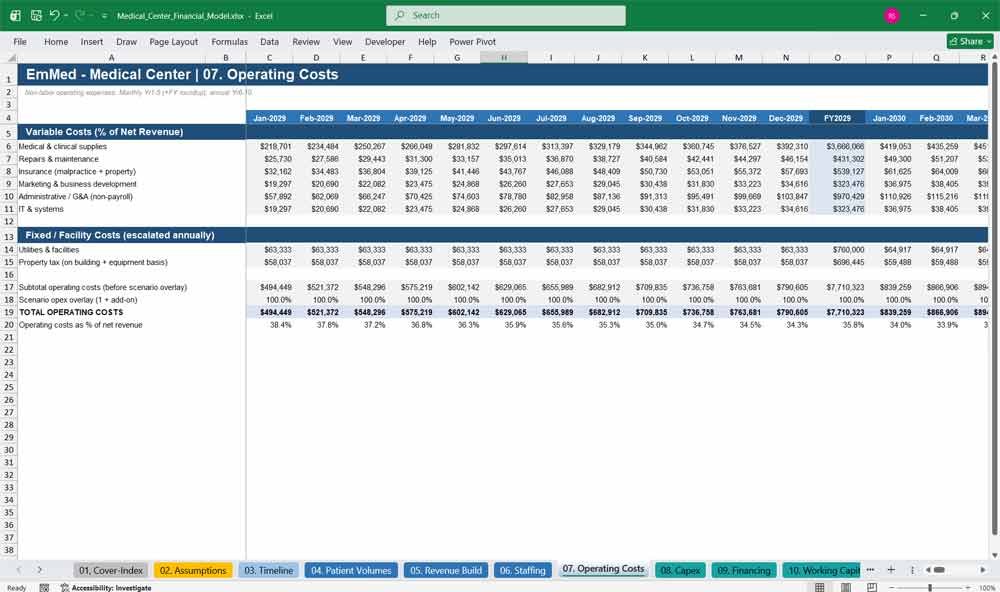Click the Redo arrow icon
1000x592 pixels.
tap(80, 15)
